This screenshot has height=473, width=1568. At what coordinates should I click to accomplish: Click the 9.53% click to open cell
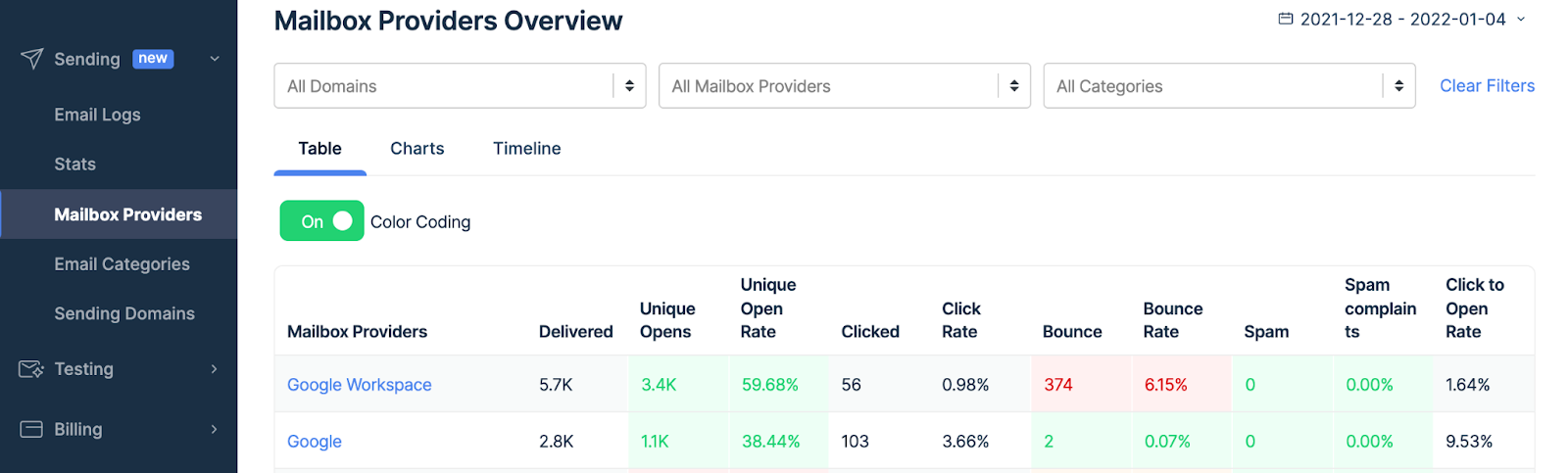1469,442
